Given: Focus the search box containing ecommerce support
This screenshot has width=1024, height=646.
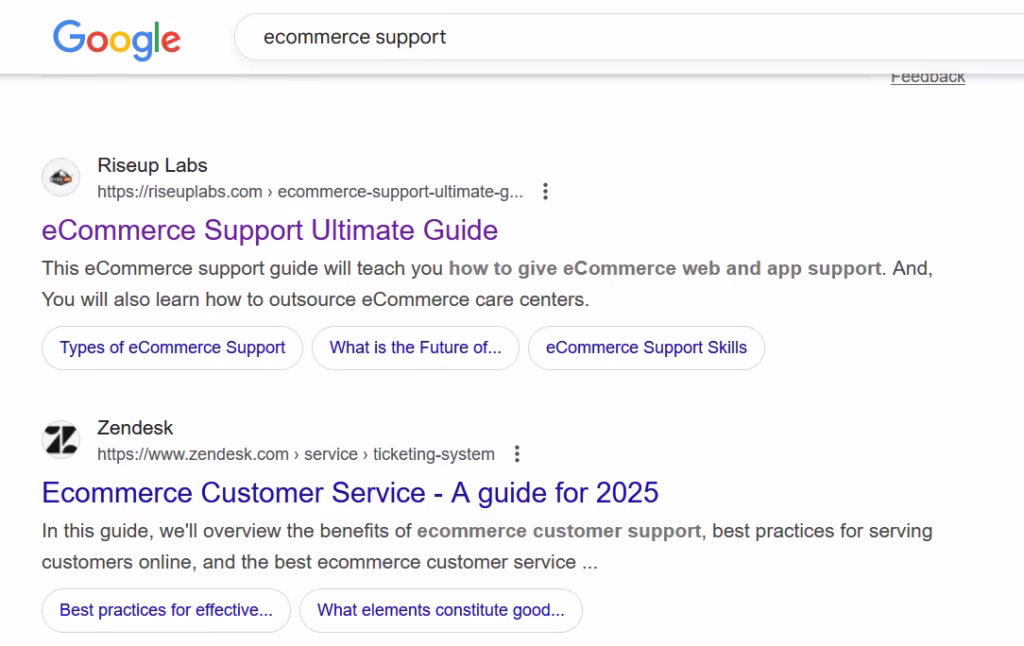Looking at the screenshot, I should tap(629, 37).
